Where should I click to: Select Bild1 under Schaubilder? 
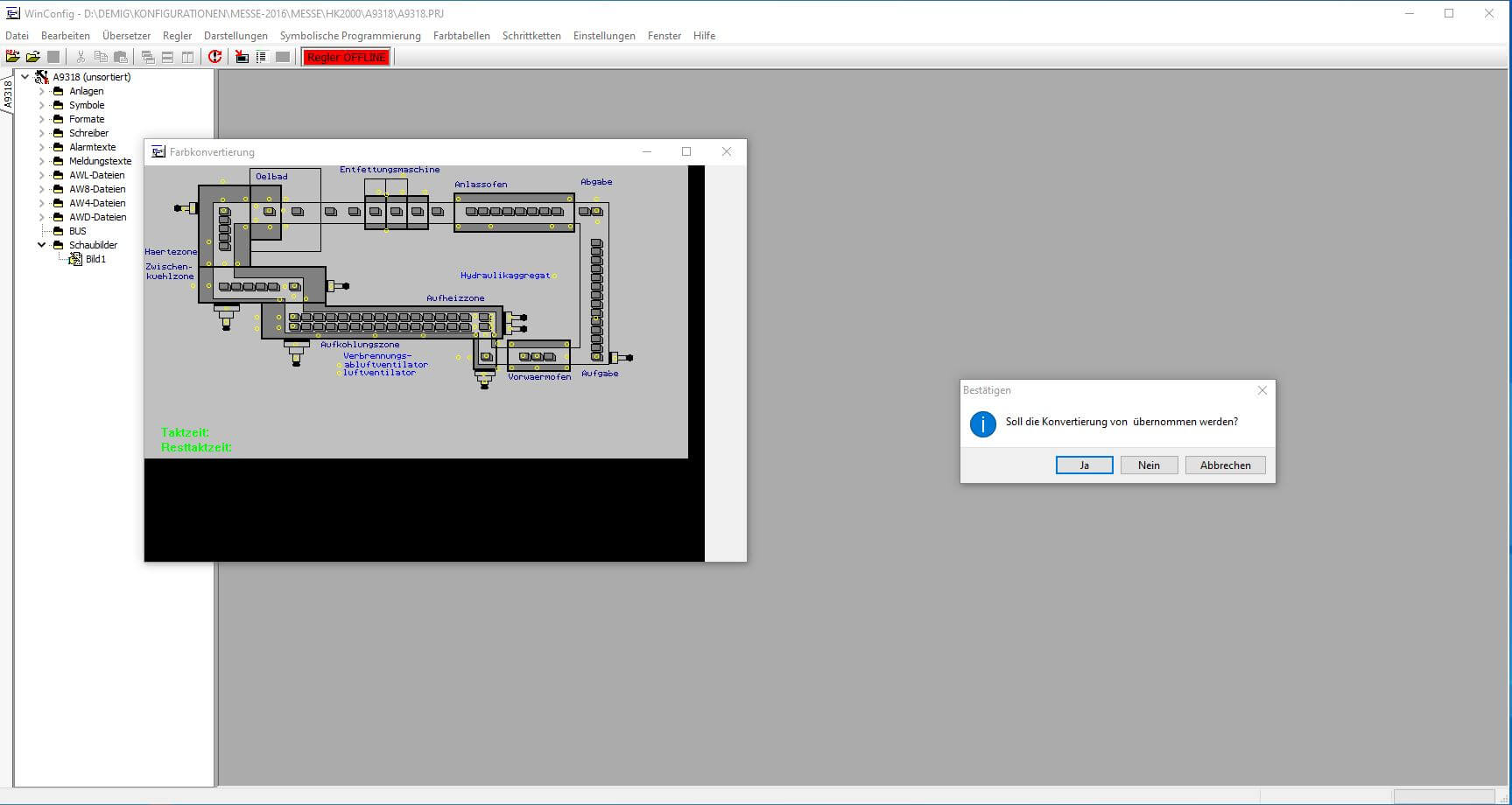pos(95,259)
